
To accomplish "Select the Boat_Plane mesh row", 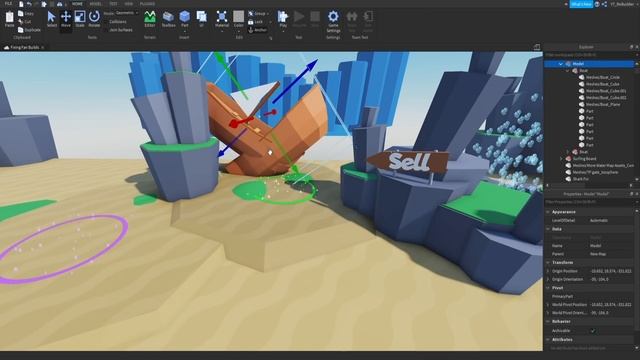I will 603,104.
